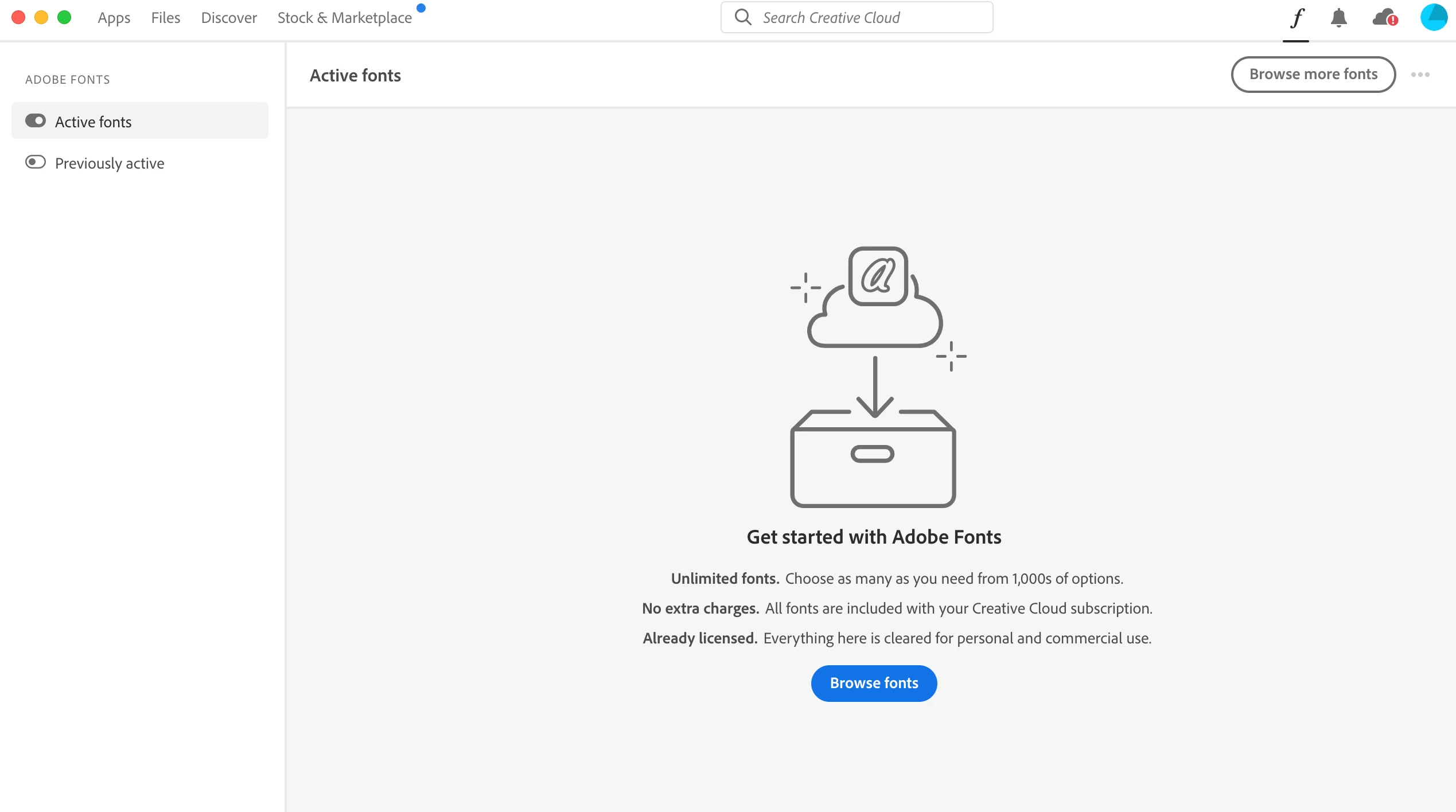Open the account profile avatar
The image size is (1456, 812).
[x=1433, y=17]
